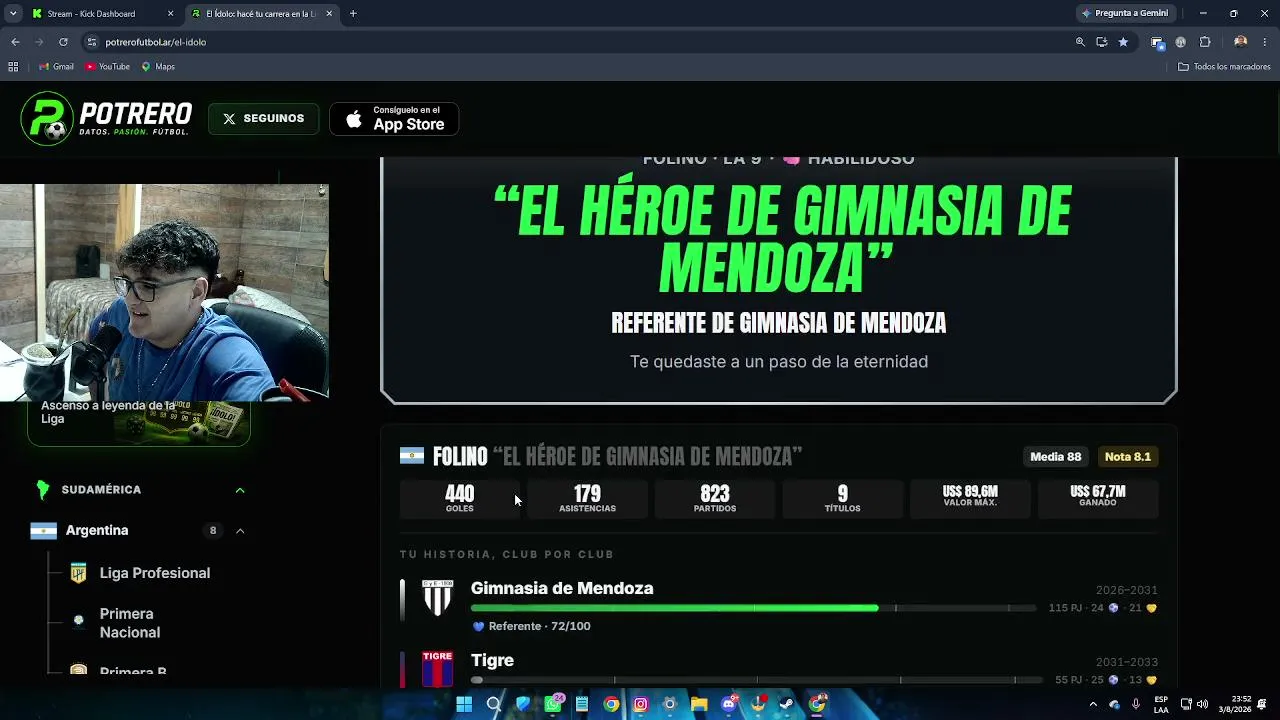1280x720 pixels.
Task: Open WhatsApp from the taskbar
Action: pos(553,704)
